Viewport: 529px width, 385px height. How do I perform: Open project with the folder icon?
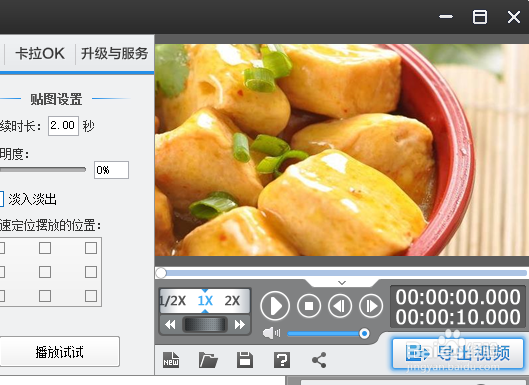click(x=208, y=360)
